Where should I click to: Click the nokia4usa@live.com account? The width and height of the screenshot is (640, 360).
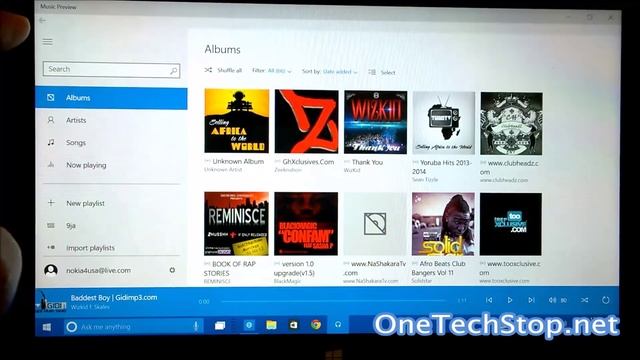98,270
